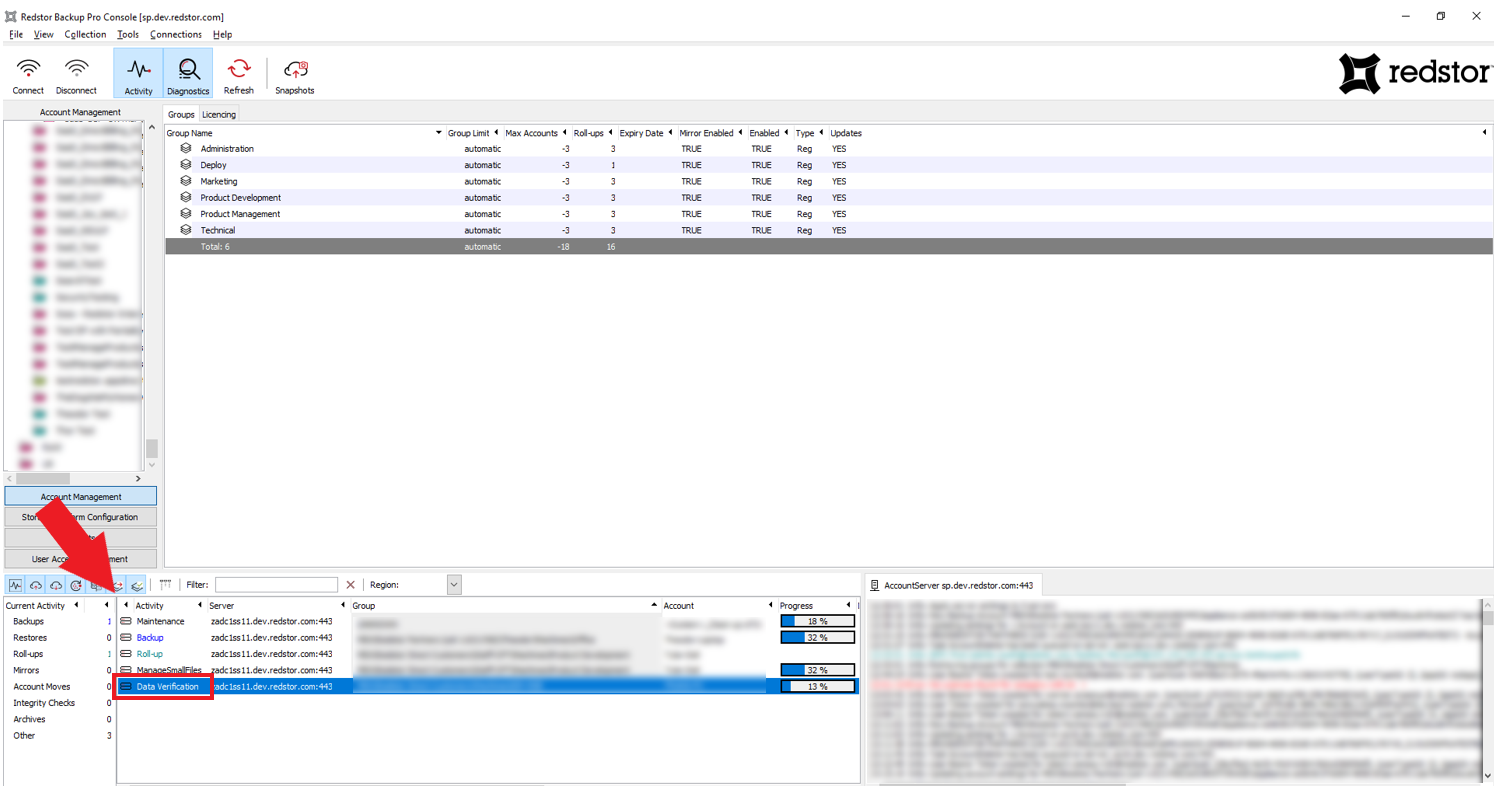
Task: Toggle the backups cloud-upload filter icon
Action: coord(36,585)
